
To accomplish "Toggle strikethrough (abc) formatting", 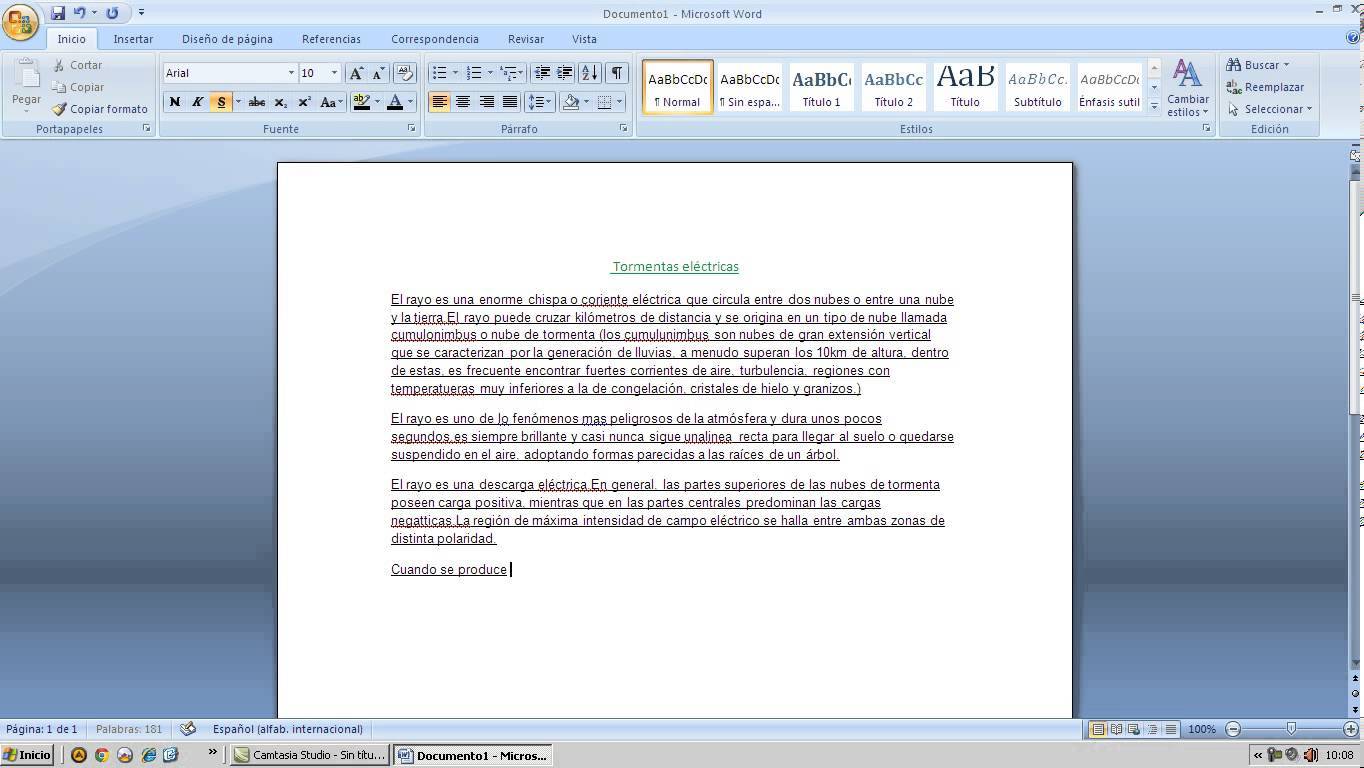I will (x=256, y=102).
